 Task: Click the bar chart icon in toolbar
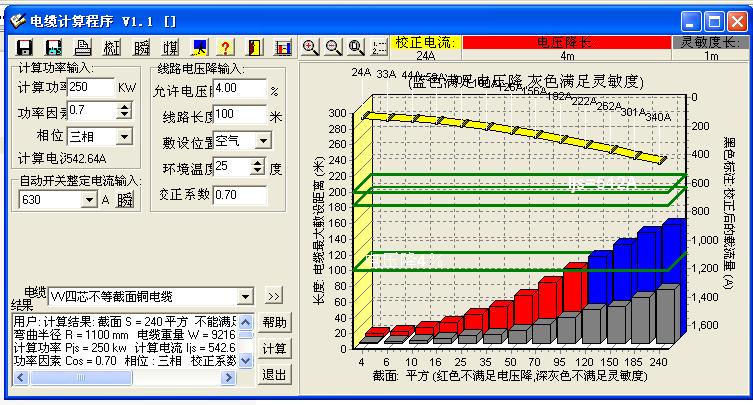coord(283,48)
